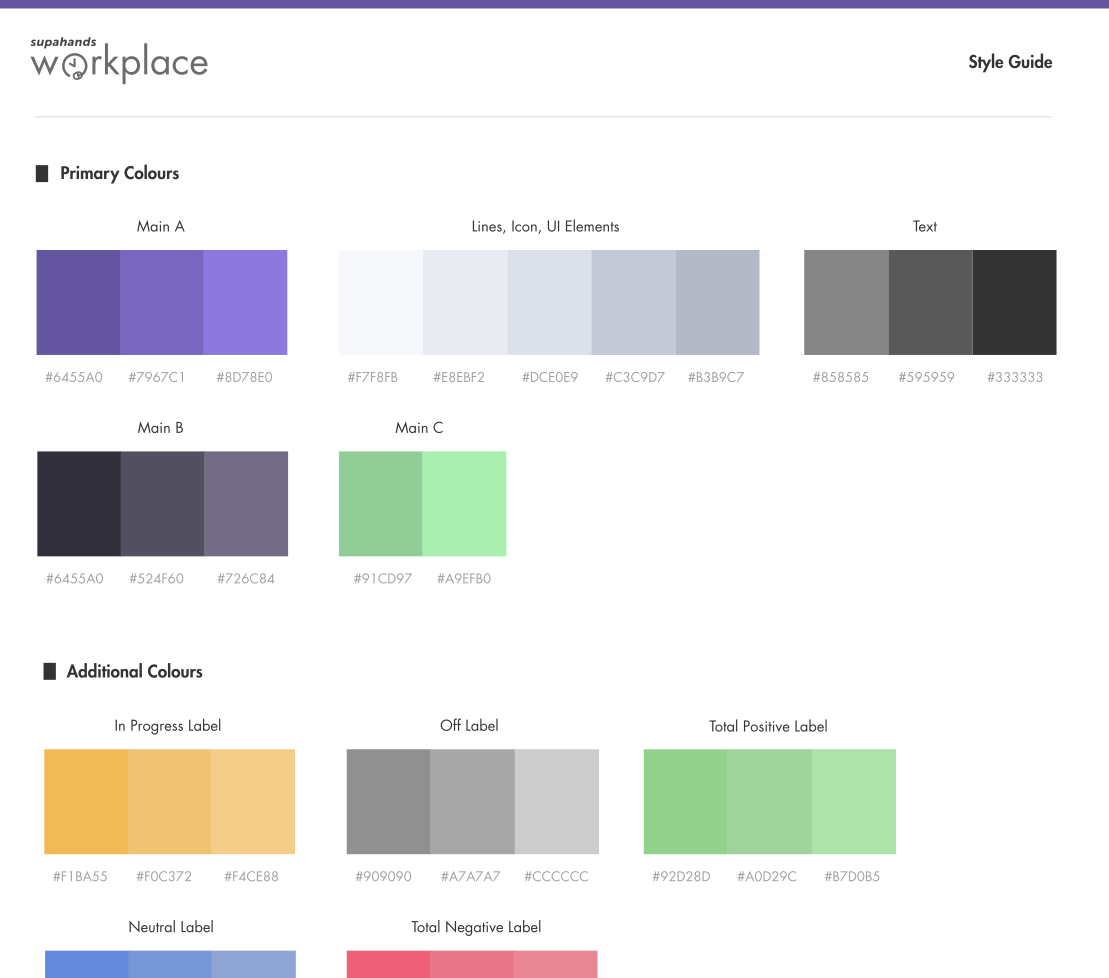Pick the #A0D29C Total Positive Label swatch
Image resolution: width=1109 pixels, height=978 pixels.
tap(770, 801)
